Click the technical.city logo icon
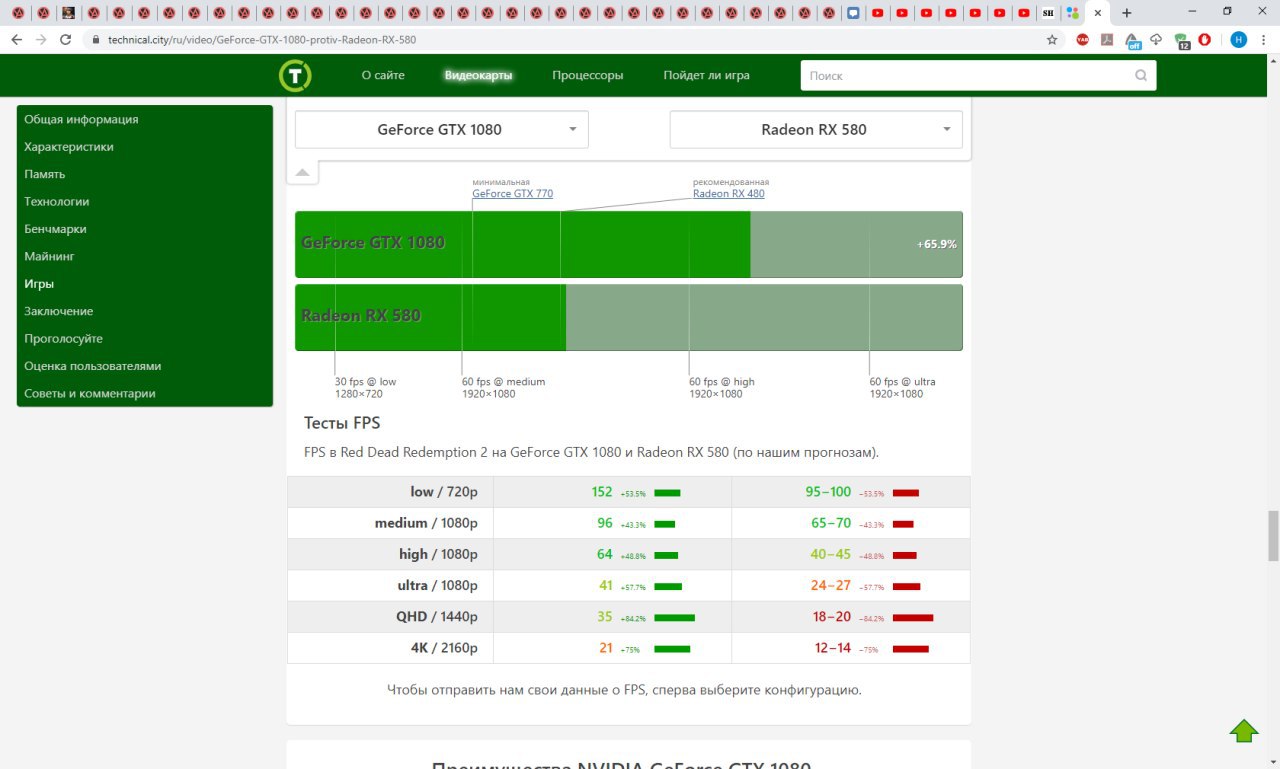The height and width of the screenshot is (769, 1280). [x=295, y=76]
